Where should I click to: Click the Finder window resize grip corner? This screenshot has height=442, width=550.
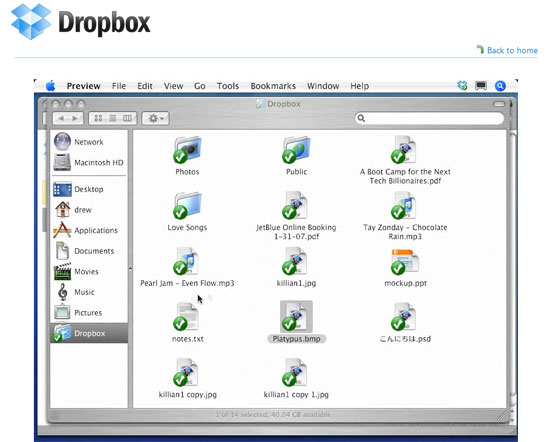point(503,415)
